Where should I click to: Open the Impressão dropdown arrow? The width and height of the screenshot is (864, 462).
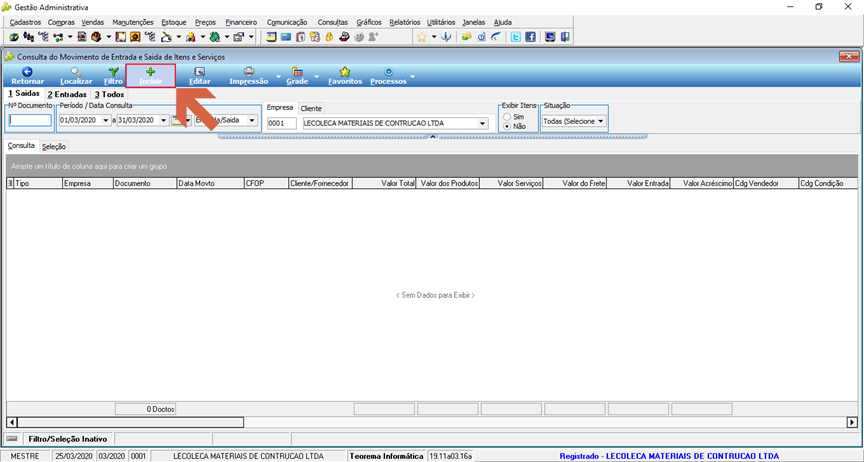pos(278,76)
